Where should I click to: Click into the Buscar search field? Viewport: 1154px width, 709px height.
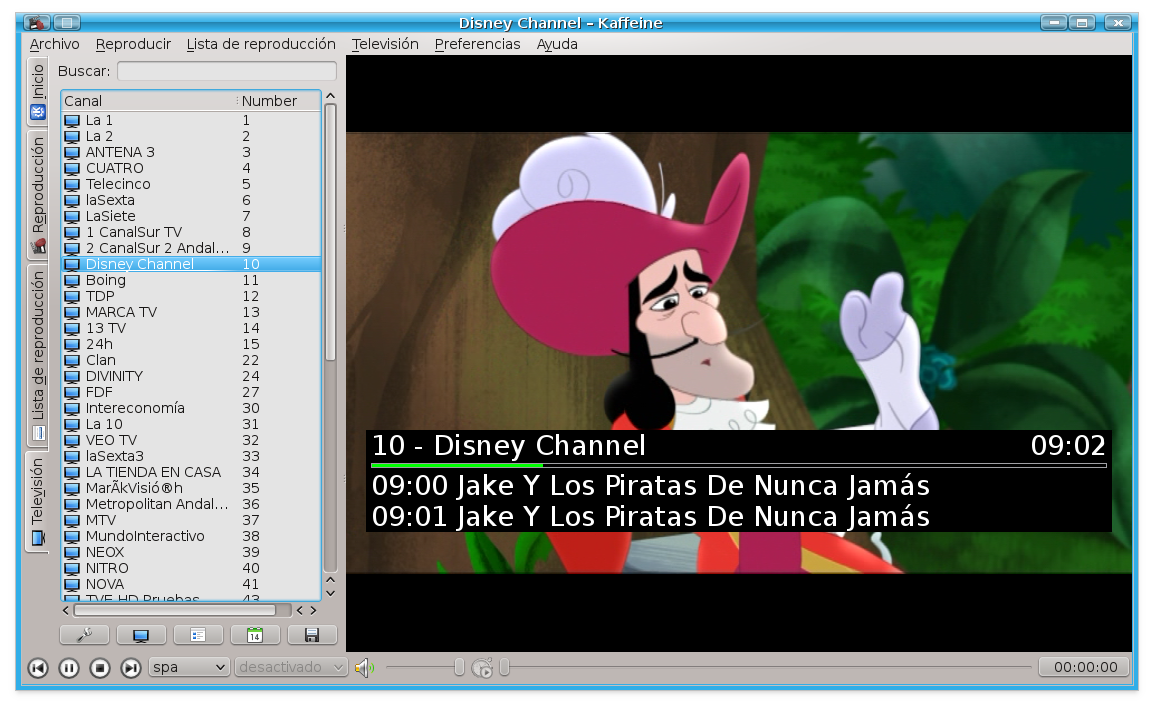coord(227,71)
